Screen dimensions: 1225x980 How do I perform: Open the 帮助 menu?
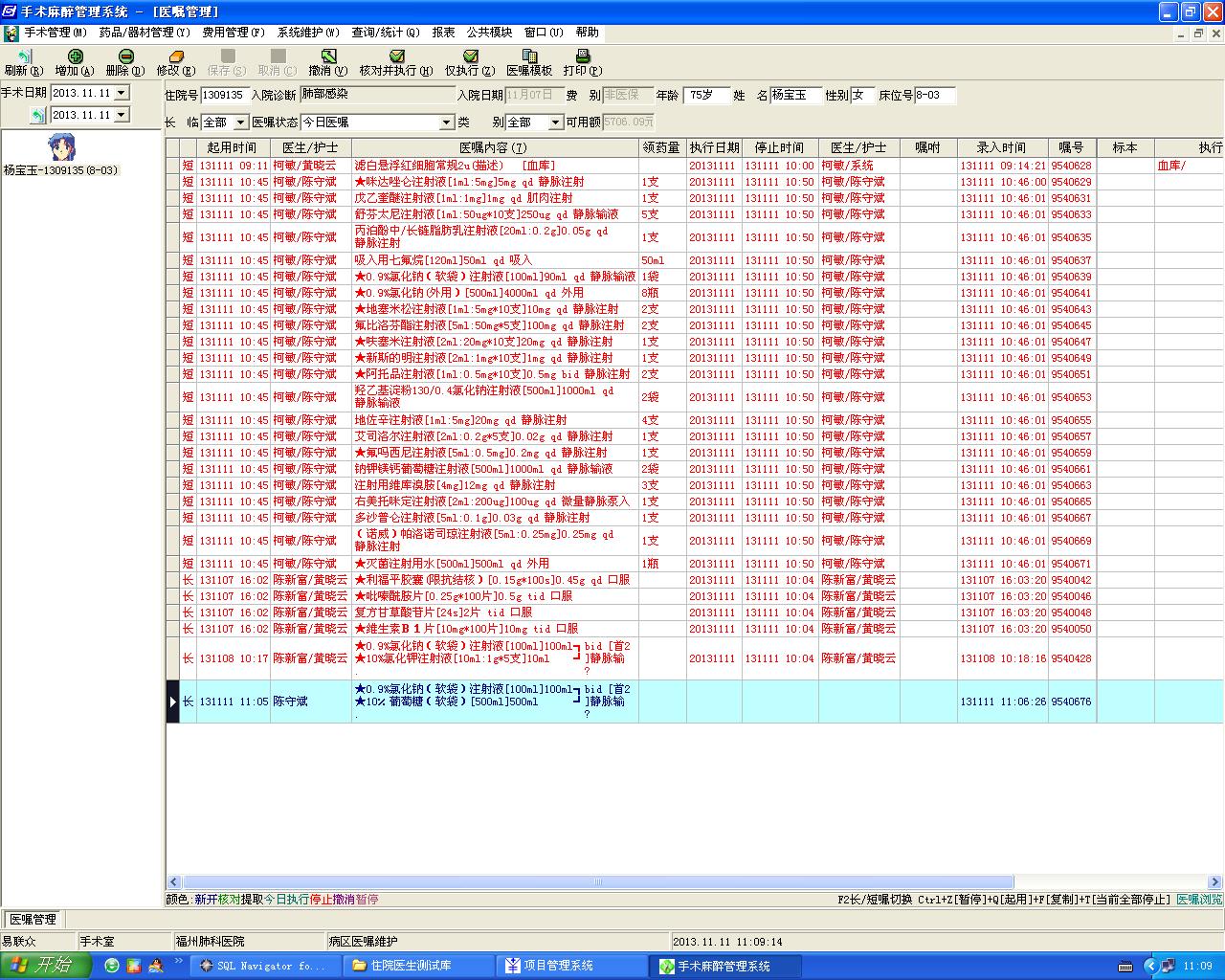[x=588, y=33]
